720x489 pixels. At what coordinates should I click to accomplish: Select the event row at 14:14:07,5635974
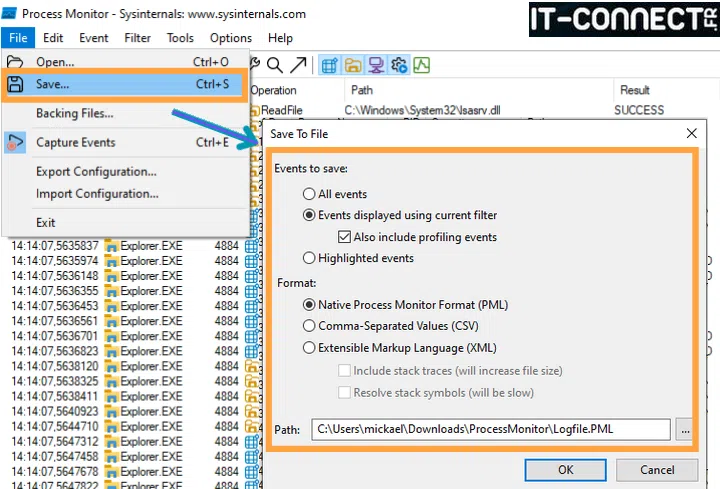131,261
